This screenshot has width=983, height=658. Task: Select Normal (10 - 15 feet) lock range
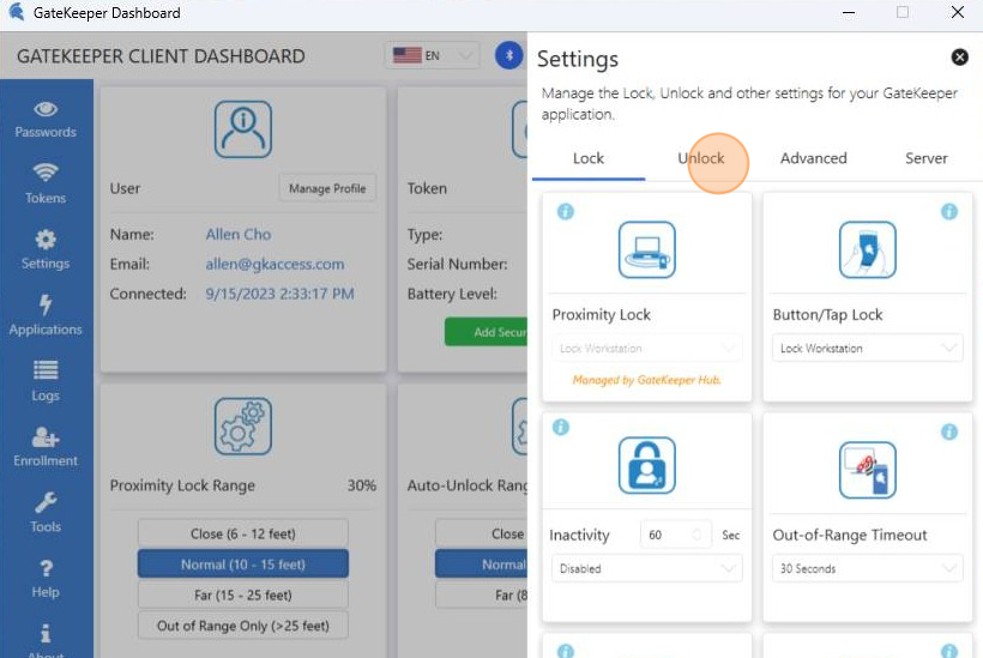(x=243, y=564)
